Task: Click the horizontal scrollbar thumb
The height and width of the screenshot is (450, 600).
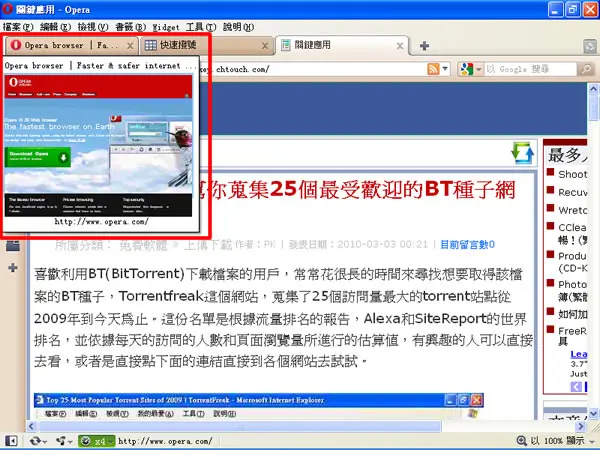Action: (x=240, y=426)
